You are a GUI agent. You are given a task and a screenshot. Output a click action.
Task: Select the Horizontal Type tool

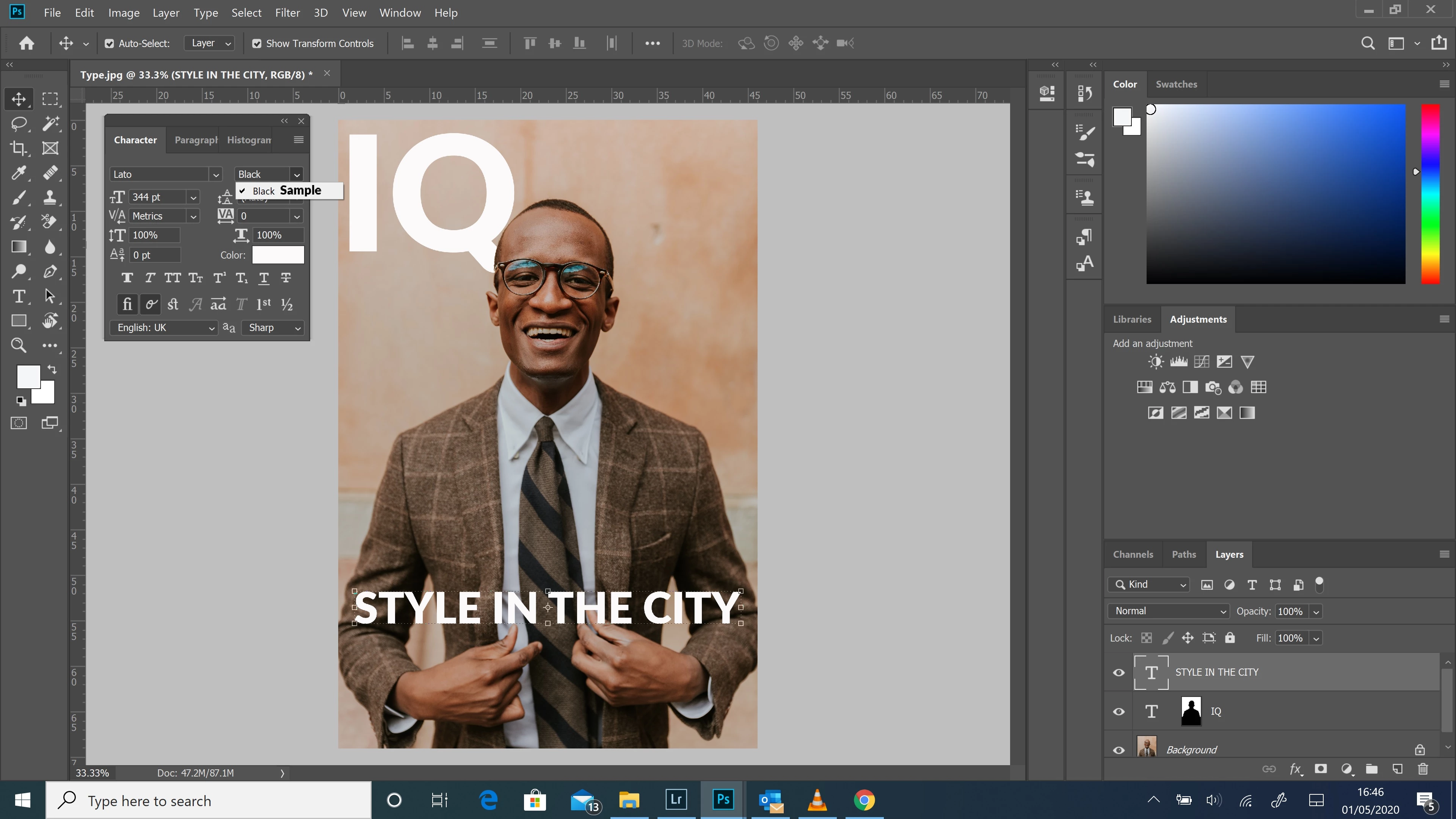[x=19, y=296]
